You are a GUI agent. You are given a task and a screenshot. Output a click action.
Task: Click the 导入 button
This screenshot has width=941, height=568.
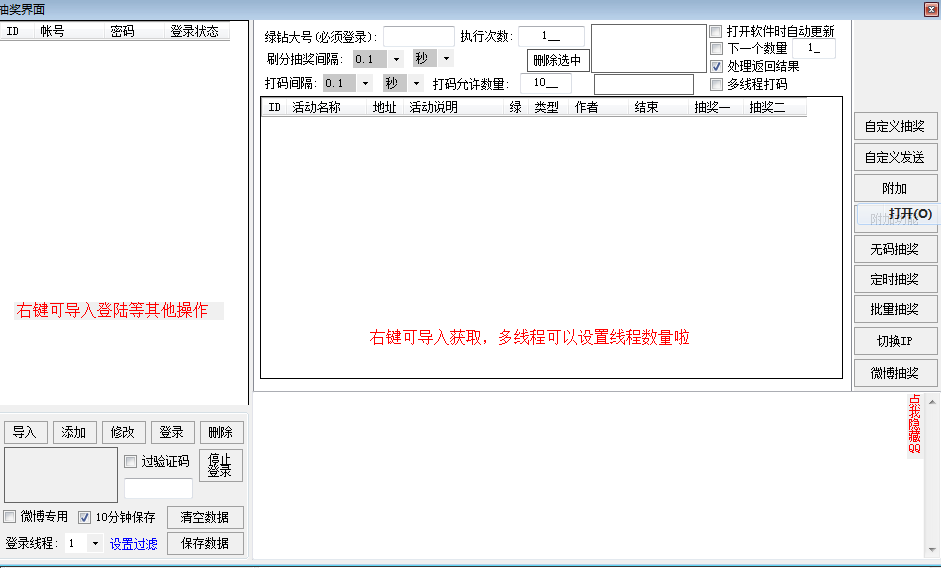25,432
